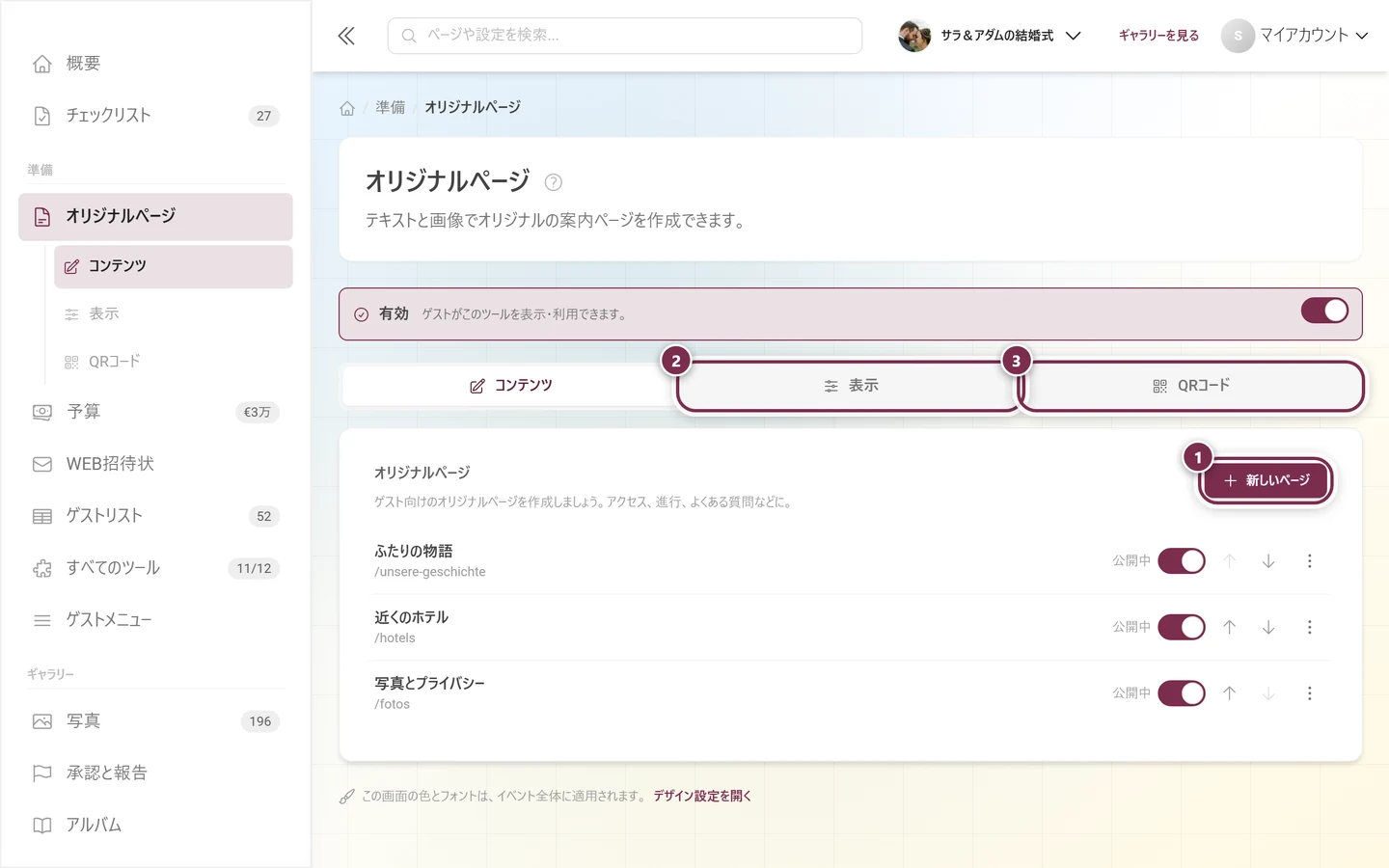
Task: Open more options for ふたりの物語
Action: pos(1309,561)
